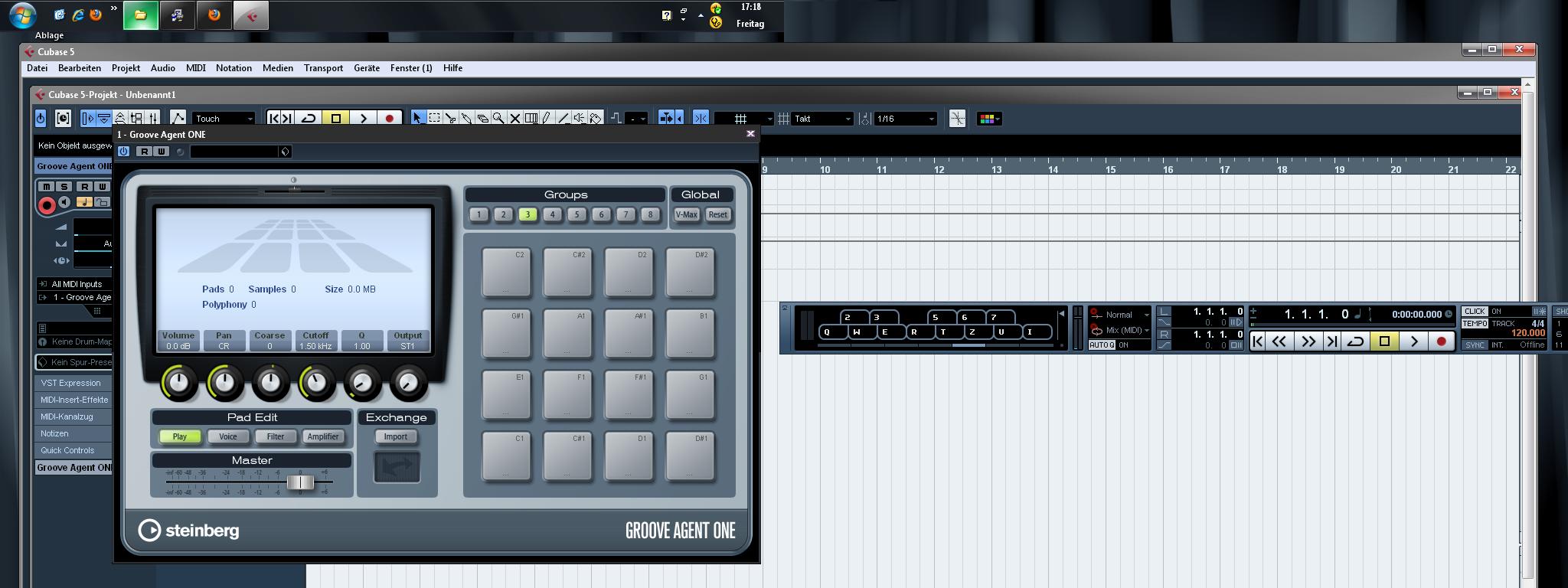
Task: Select the Draw pencil tool
Action: pyautogui.click(x=547, y=118)
